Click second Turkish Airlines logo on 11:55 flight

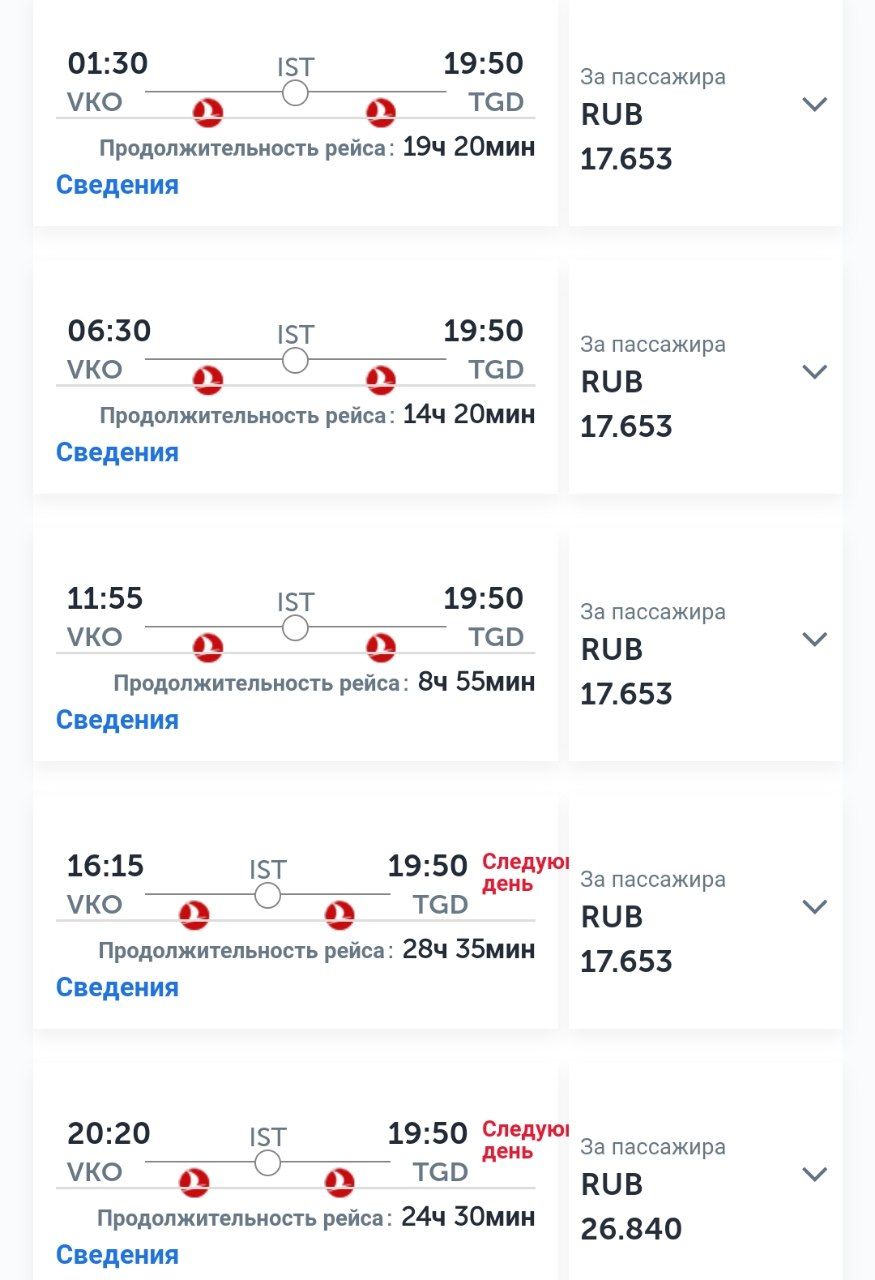[380, 648]
